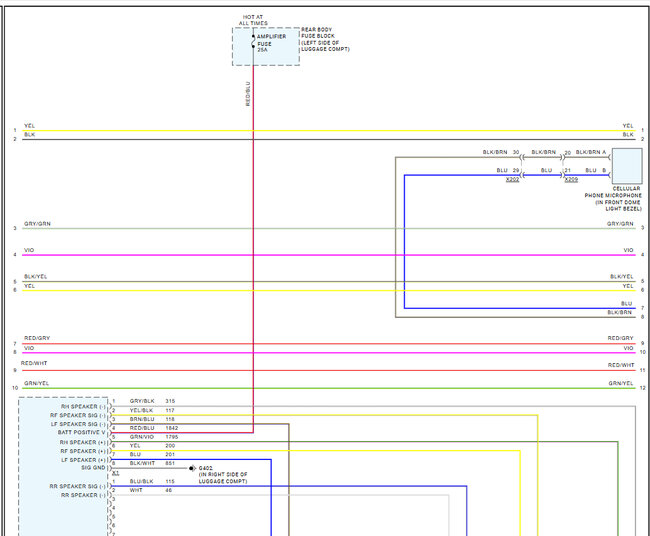Select the right "RED/GRY" wire label
This screenshot has height=536, width=650.
(621, 338)
